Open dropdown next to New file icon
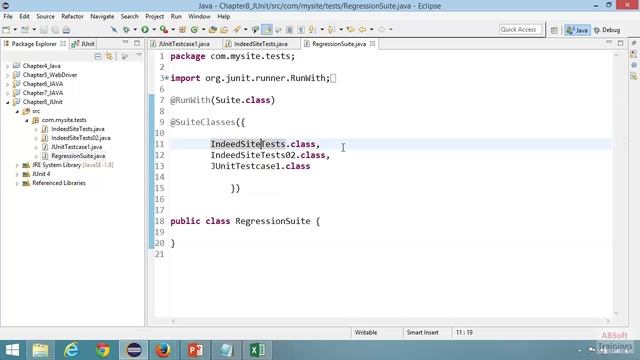 [15, 30]
